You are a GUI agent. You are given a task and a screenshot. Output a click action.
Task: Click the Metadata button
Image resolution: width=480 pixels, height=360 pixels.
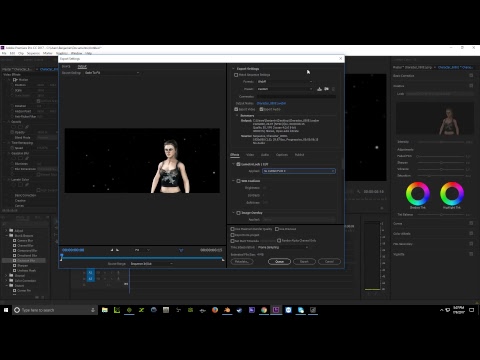point(242,261)
